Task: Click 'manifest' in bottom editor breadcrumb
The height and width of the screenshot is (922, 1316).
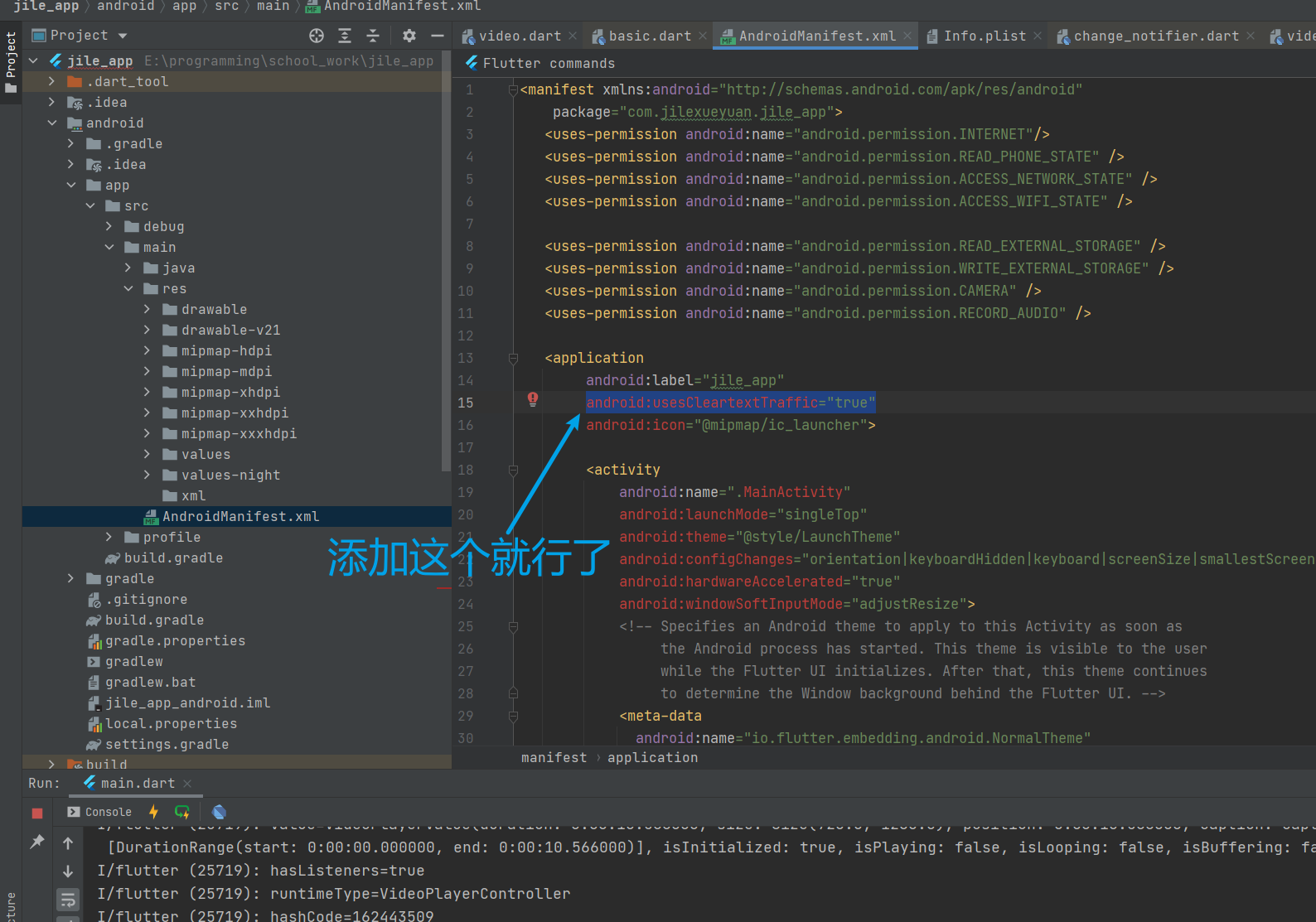Action: pos(554,757)
